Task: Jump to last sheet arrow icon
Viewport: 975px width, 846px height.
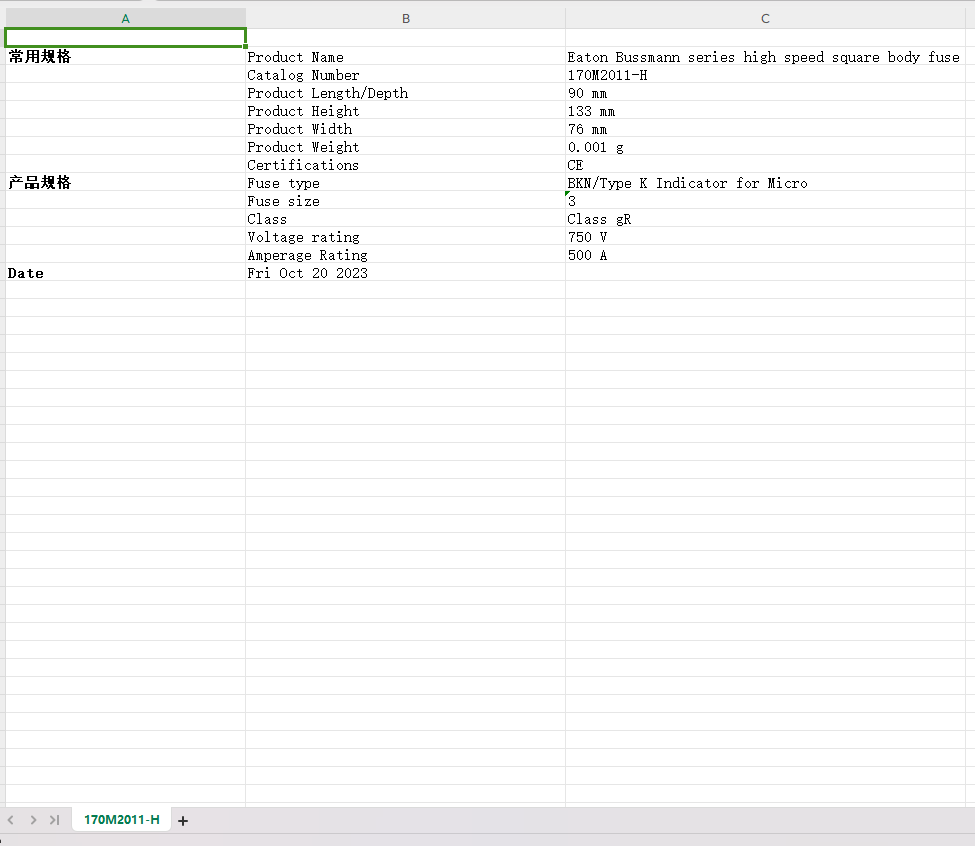Action: point(55,820)
